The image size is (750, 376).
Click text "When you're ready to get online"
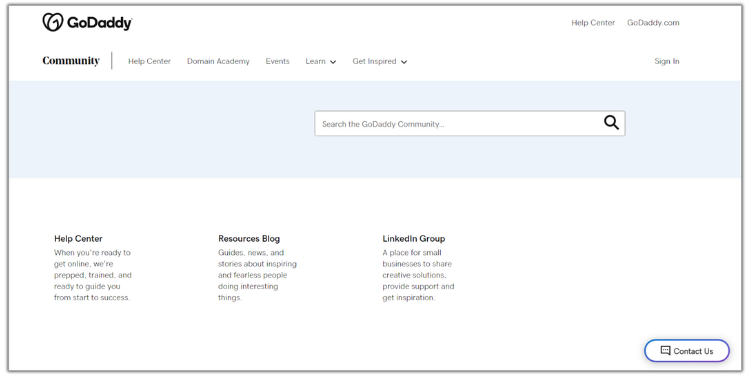tap(92, 258)
